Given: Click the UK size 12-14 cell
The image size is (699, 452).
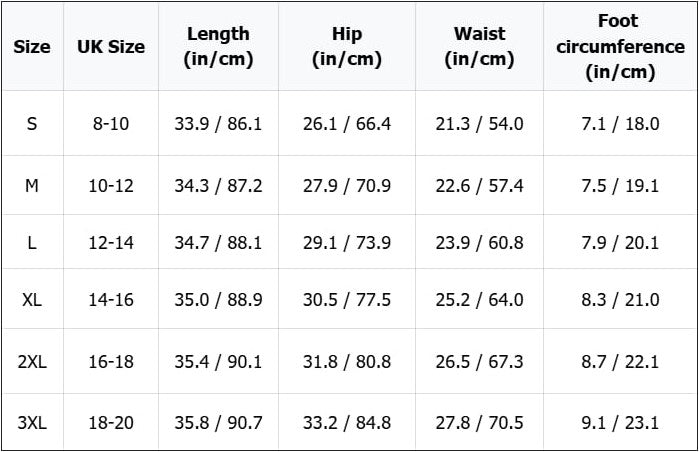Looking at the screenshot, I should pyautogui.click(x=111, y=243).
